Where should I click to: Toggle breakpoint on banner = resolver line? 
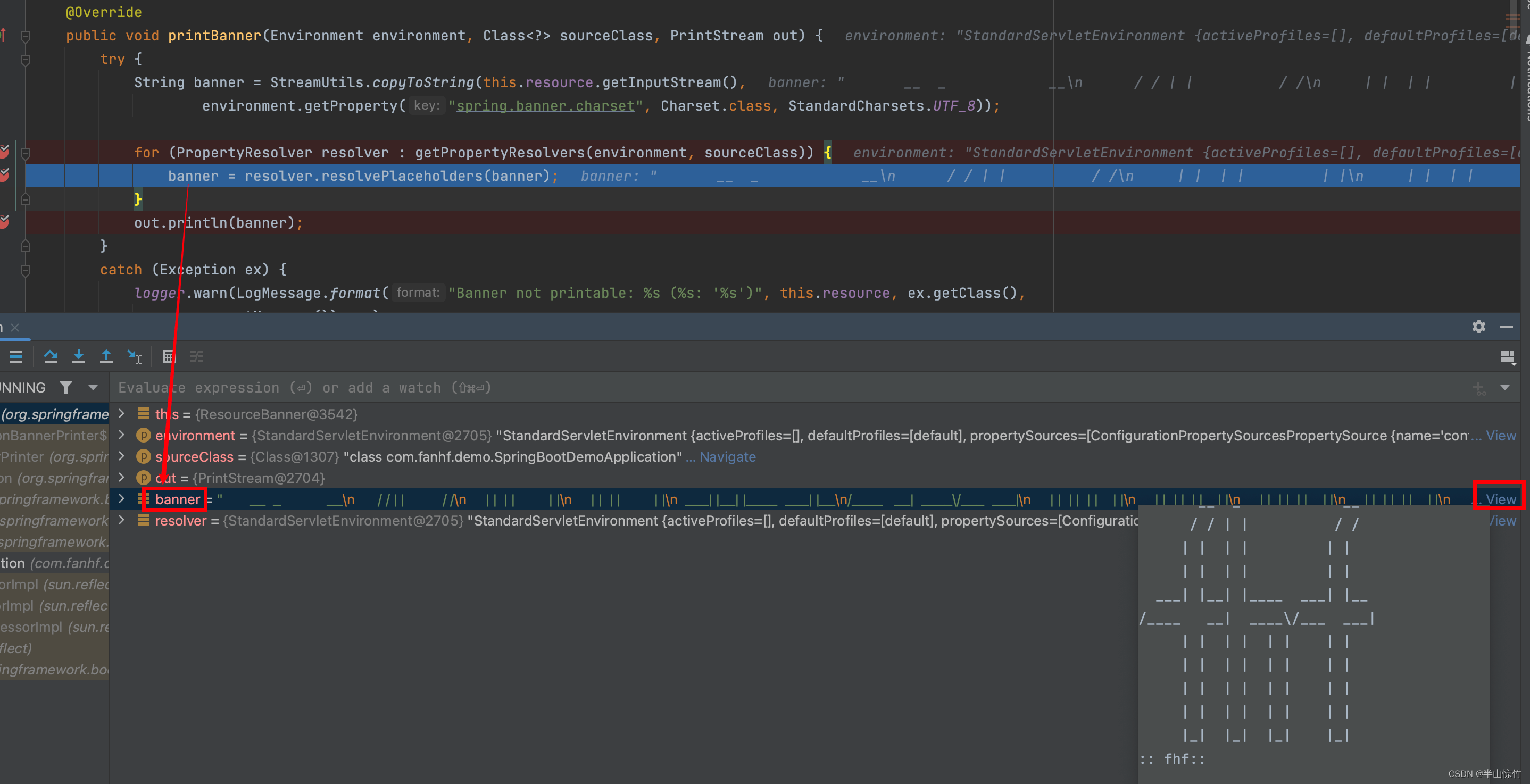5,174
